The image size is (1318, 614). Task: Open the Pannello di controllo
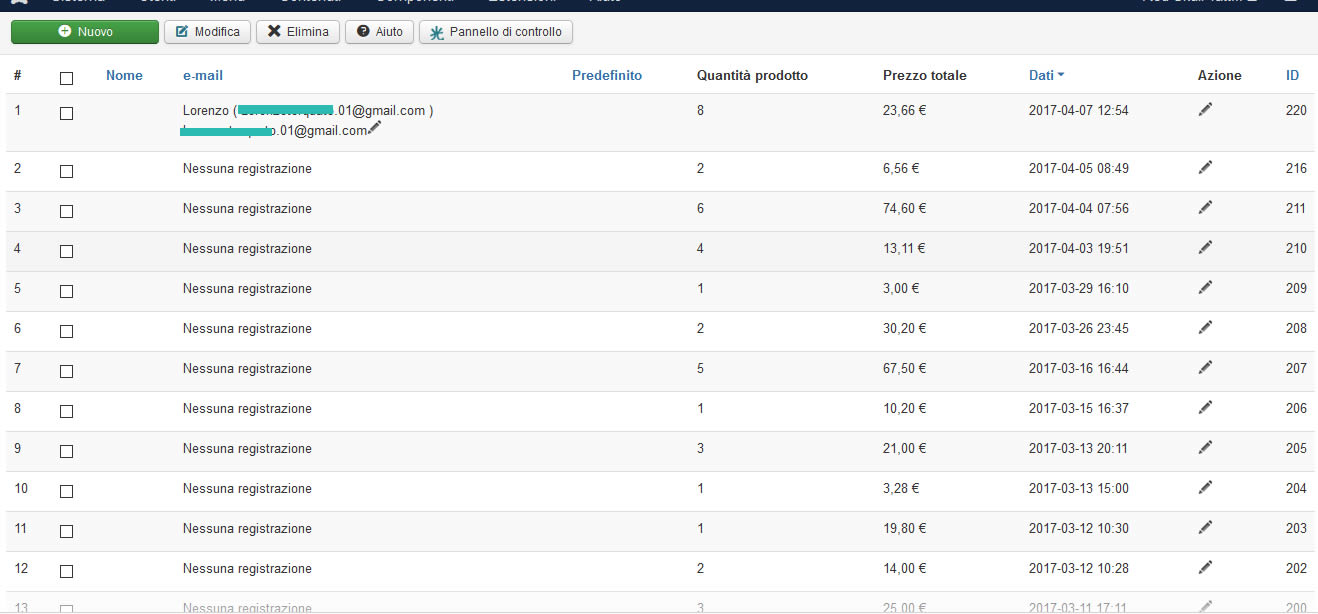[496, 32]
